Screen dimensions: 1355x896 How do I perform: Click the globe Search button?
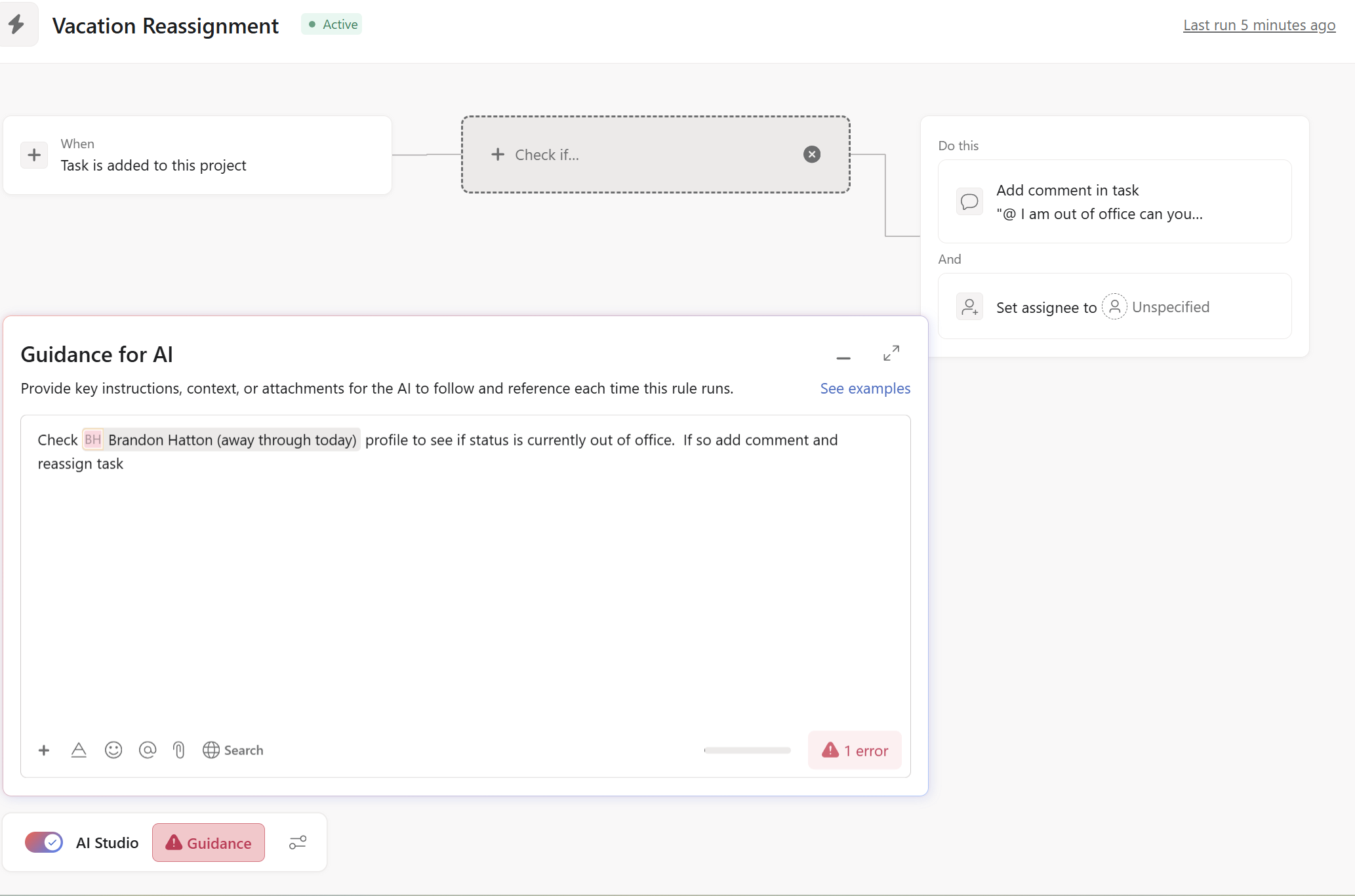[233, 750]
